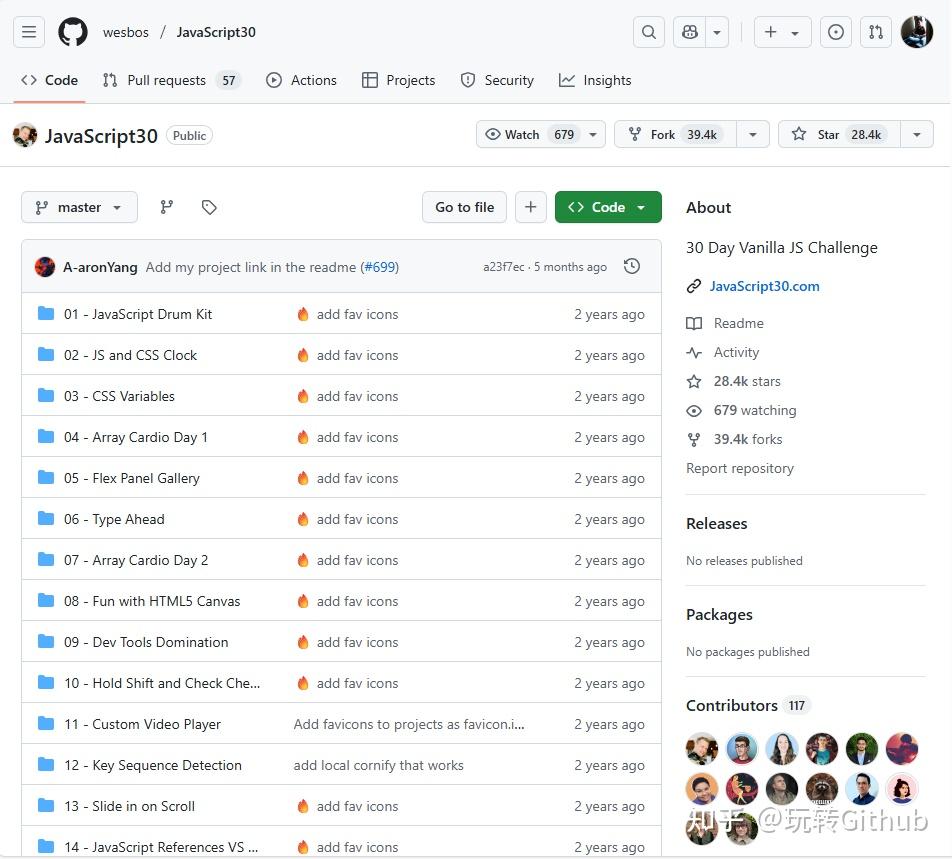View commit a23f7ec
Screen dimensions: 952x859
pos(503,267)
